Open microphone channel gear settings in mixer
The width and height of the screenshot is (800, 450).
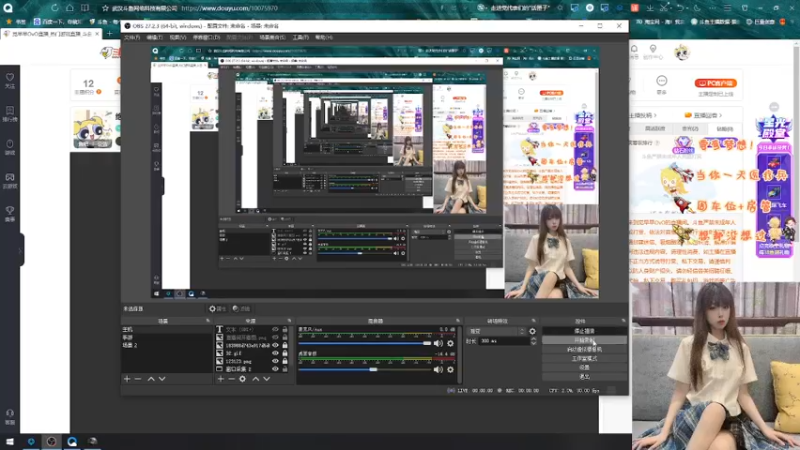451,343
